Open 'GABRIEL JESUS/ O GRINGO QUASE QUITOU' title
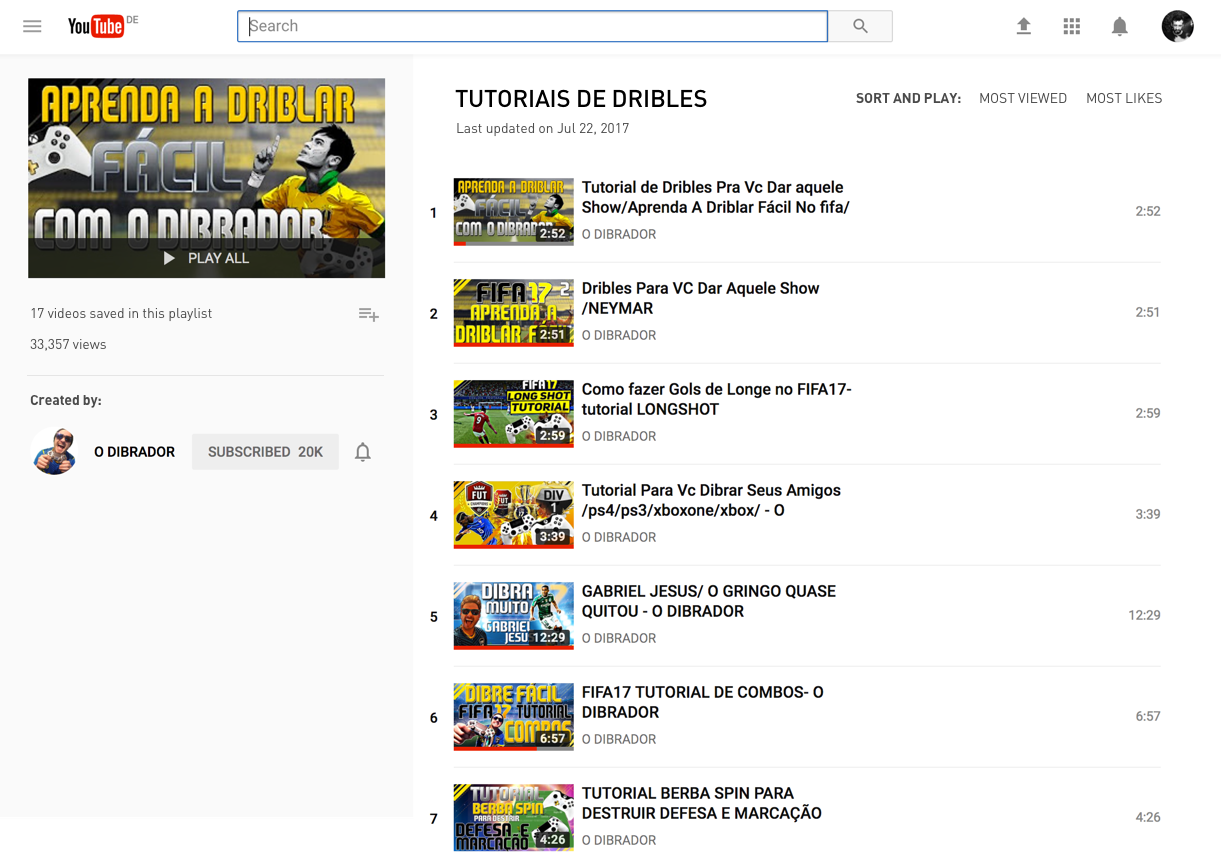Screen dimensions: 1221x866 [708, 601]
